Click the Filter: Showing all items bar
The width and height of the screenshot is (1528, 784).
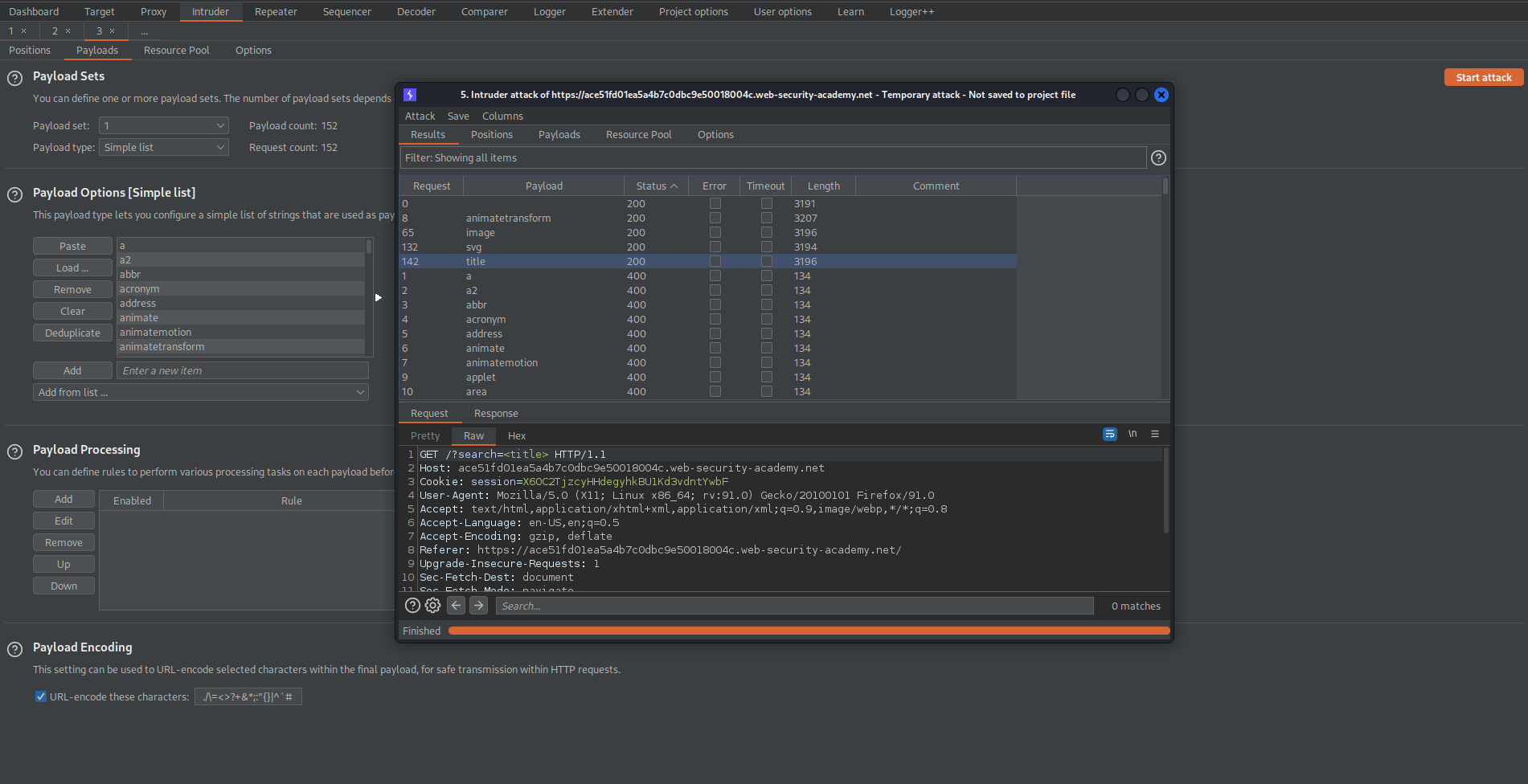point(773,158)
